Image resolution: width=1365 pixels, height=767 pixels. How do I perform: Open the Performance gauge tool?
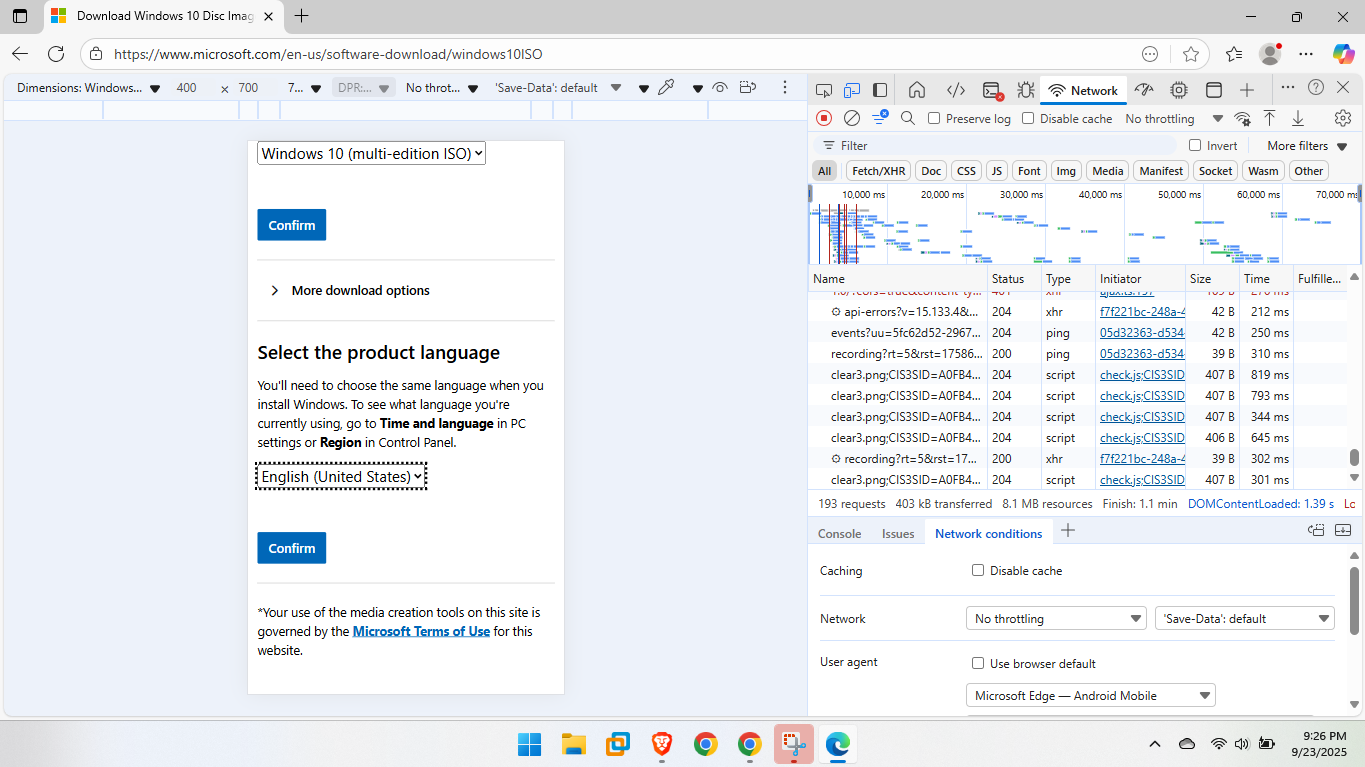tap(1144, 90)
